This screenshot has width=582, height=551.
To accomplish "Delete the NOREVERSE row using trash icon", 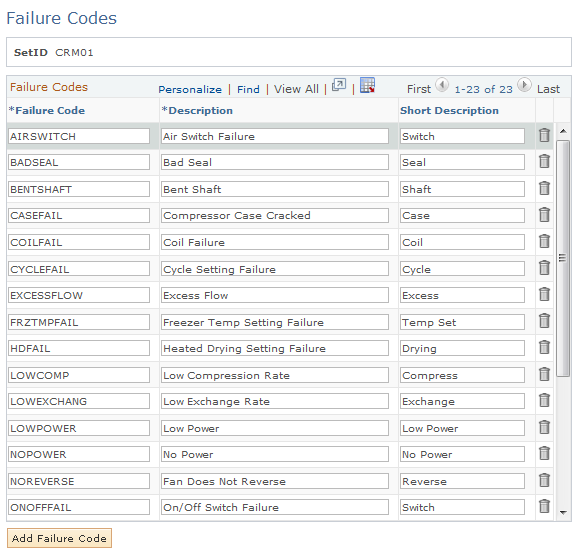I will (544, 480).
